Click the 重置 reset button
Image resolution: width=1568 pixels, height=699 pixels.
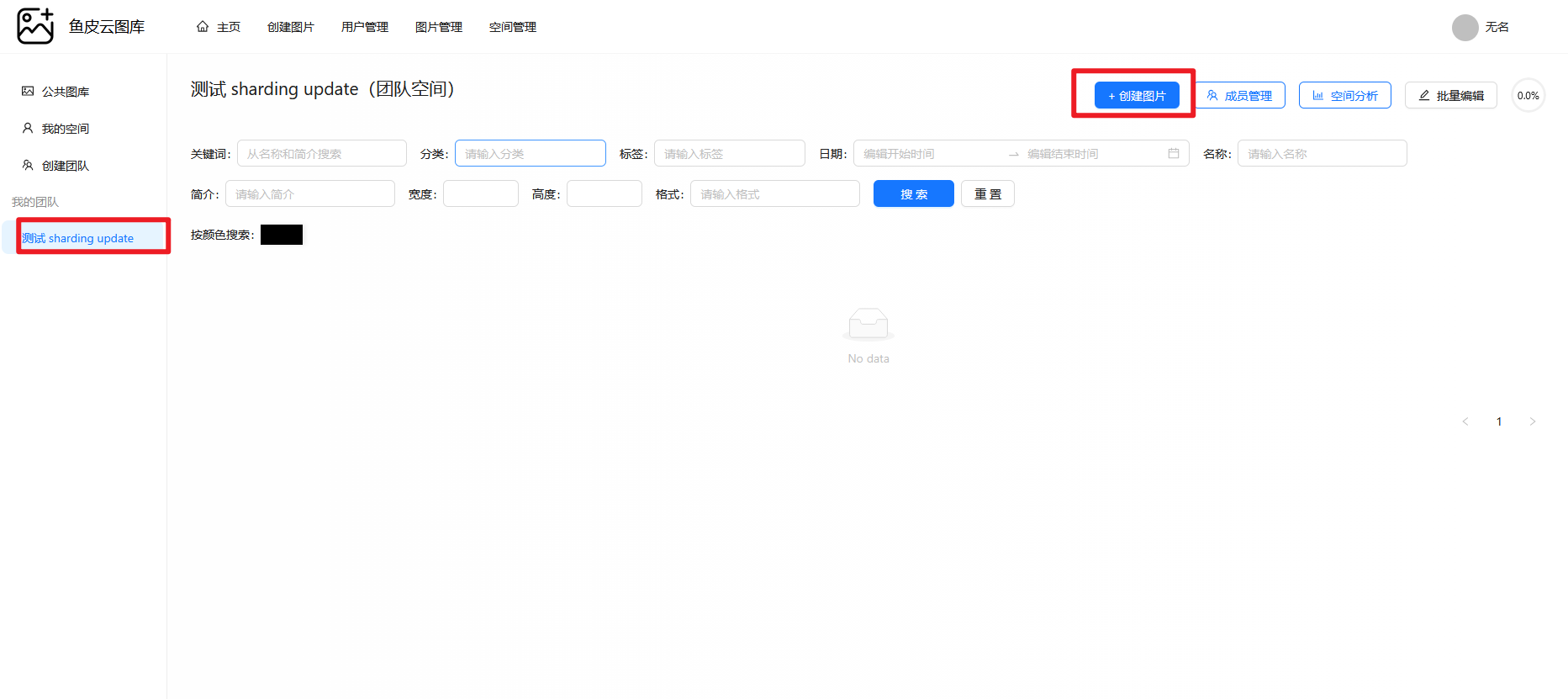(x=988, y=193)
